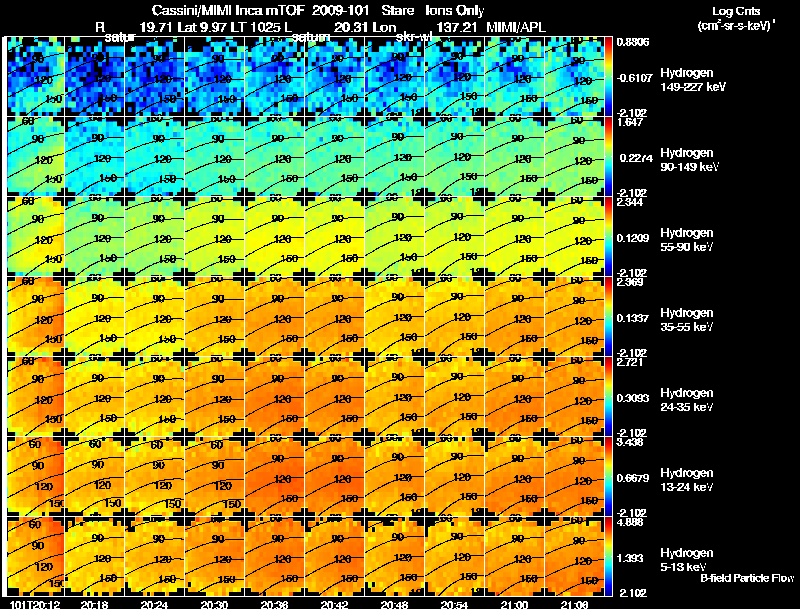
Task: Click the 4.888 scale maximum value
Action: click(630, 522)
